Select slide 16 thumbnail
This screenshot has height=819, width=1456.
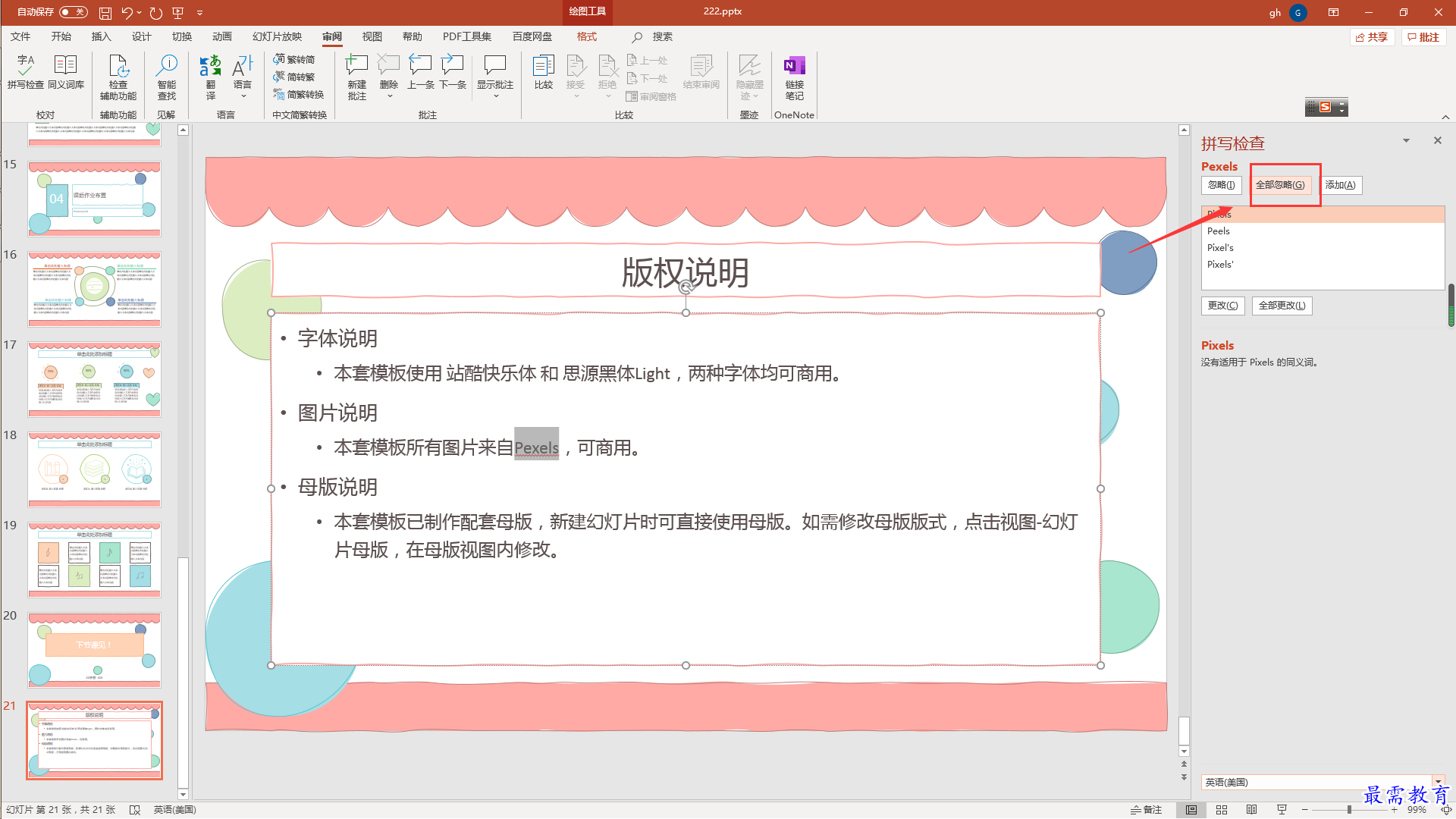click(x=95, y=289)
